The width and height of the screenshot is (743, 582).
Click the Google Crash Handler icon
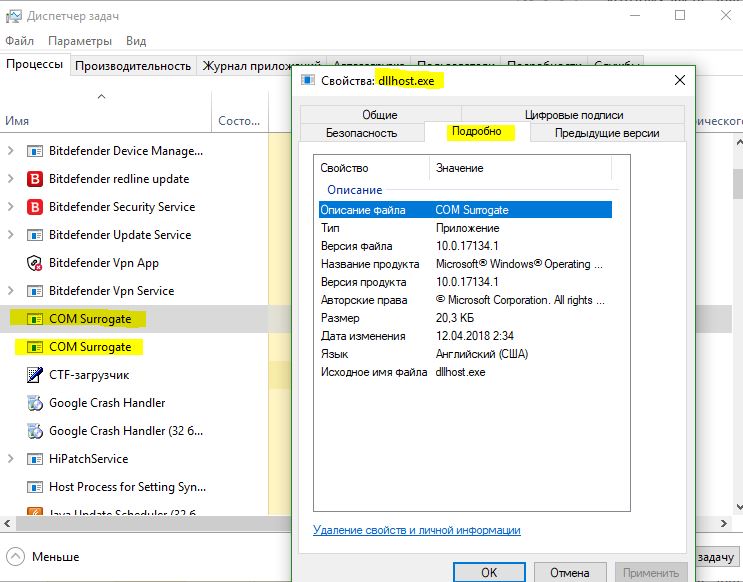pyautogui.click(x=35, y=403)
